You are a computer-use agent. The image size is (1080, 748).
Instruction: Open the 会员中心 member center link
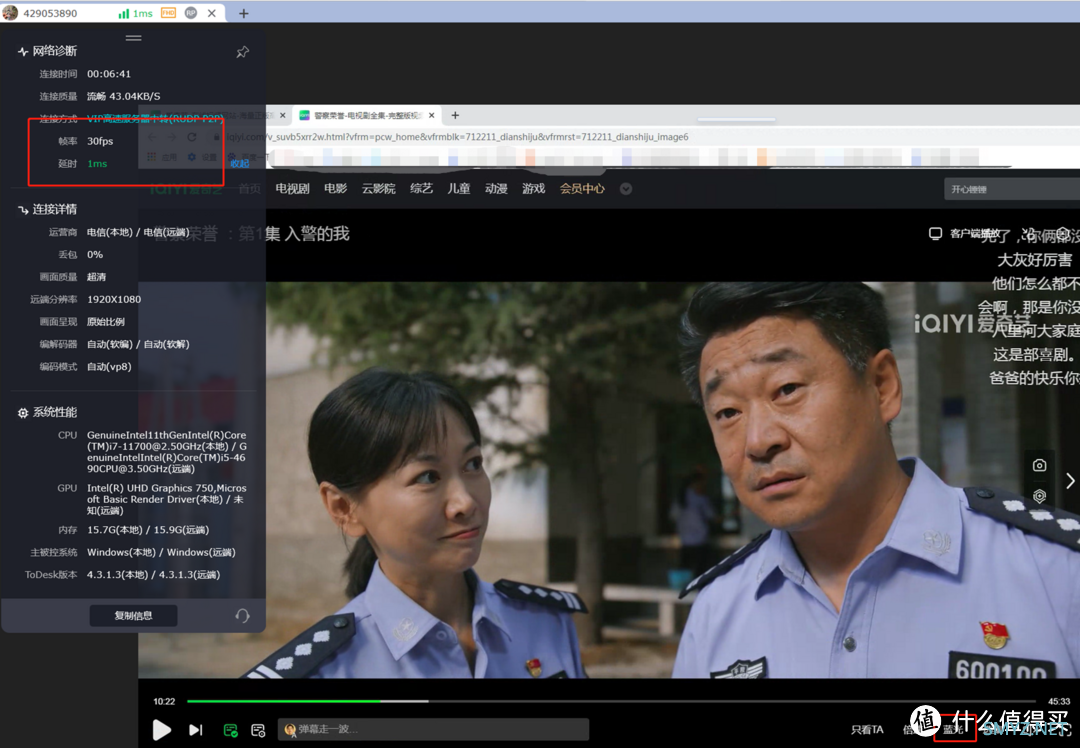(582, 189)
